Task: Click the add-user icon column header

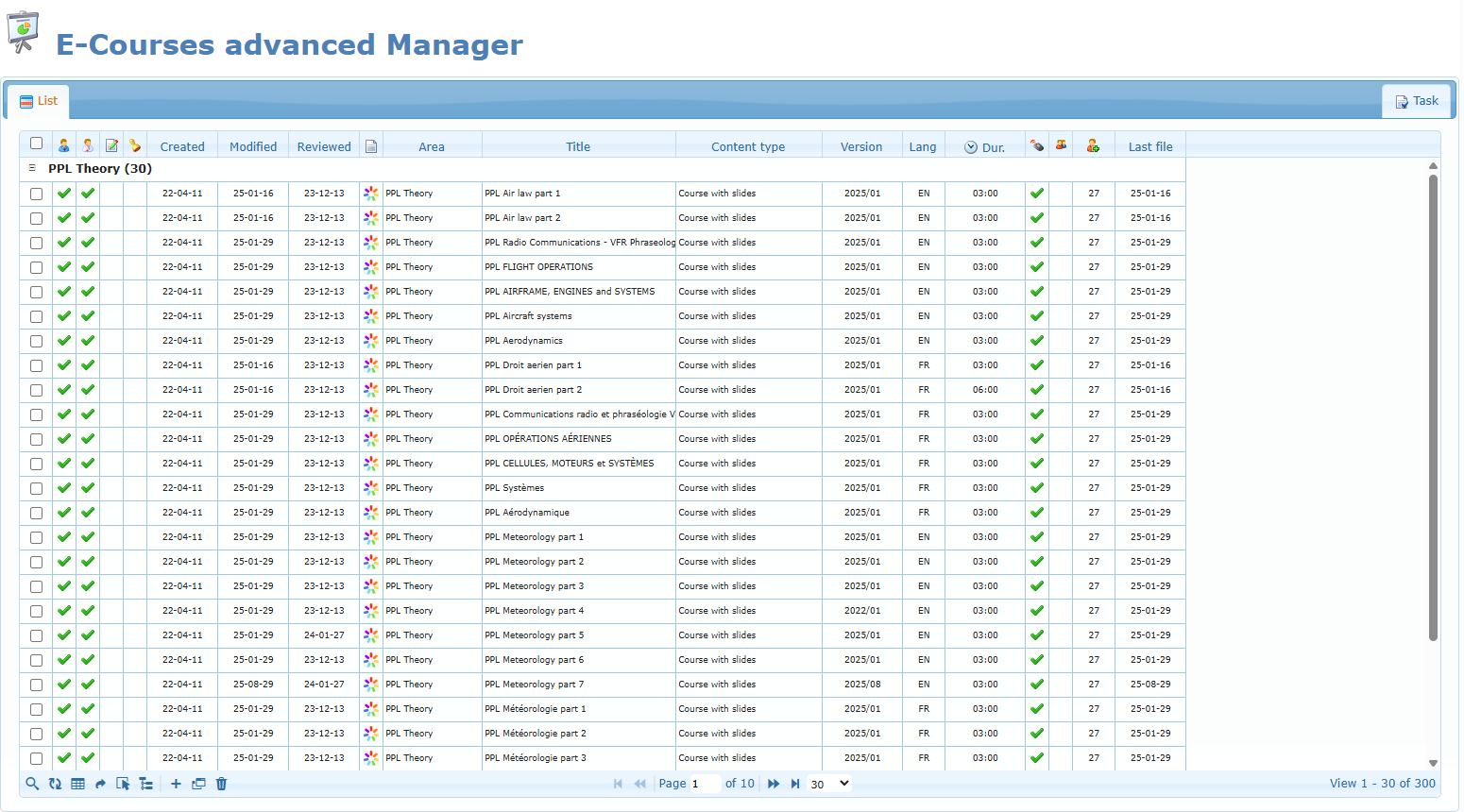Action: click(x=1093, y=145)
